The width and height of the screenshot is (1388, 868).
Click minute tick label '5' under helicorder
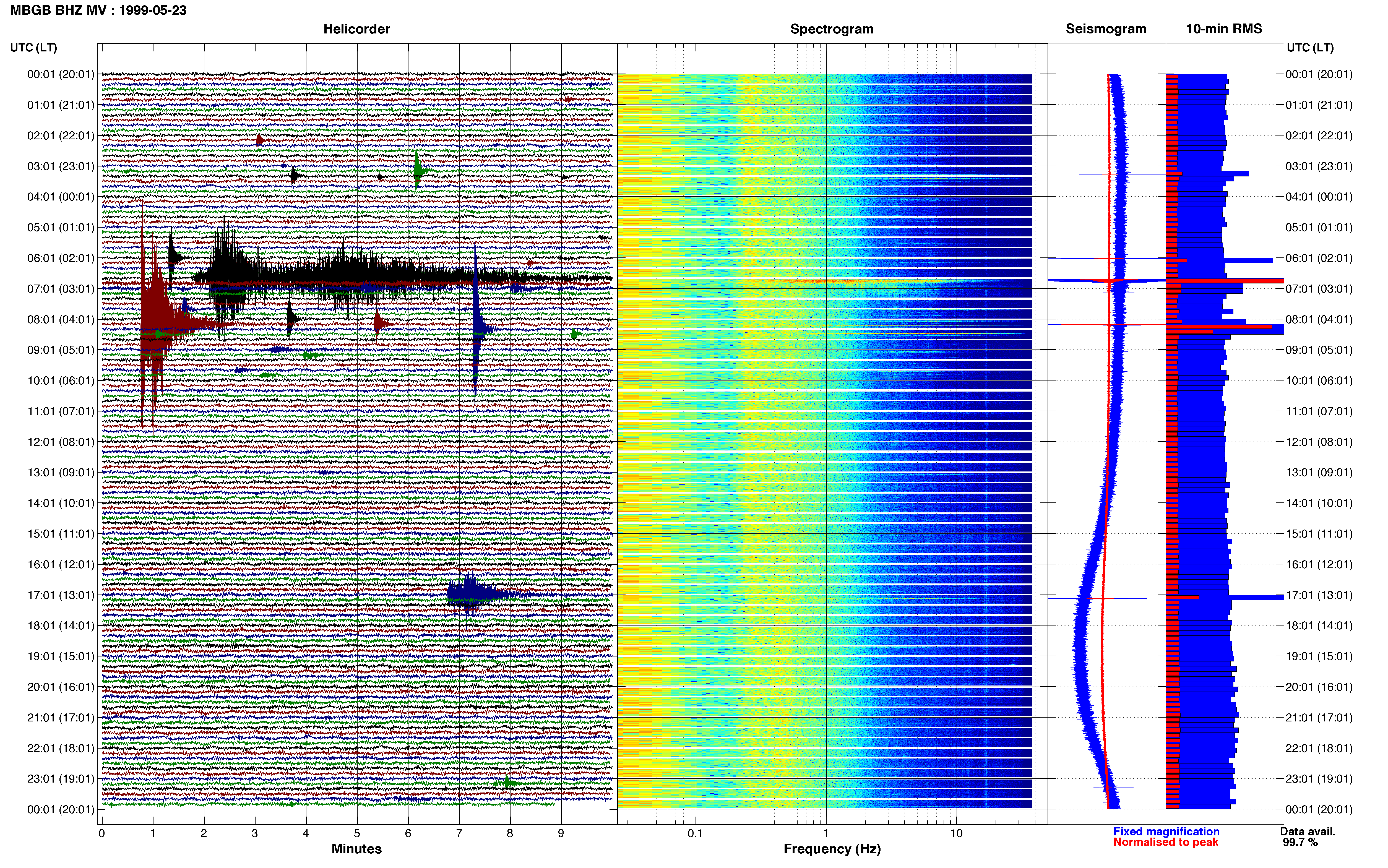coord(357,833)
